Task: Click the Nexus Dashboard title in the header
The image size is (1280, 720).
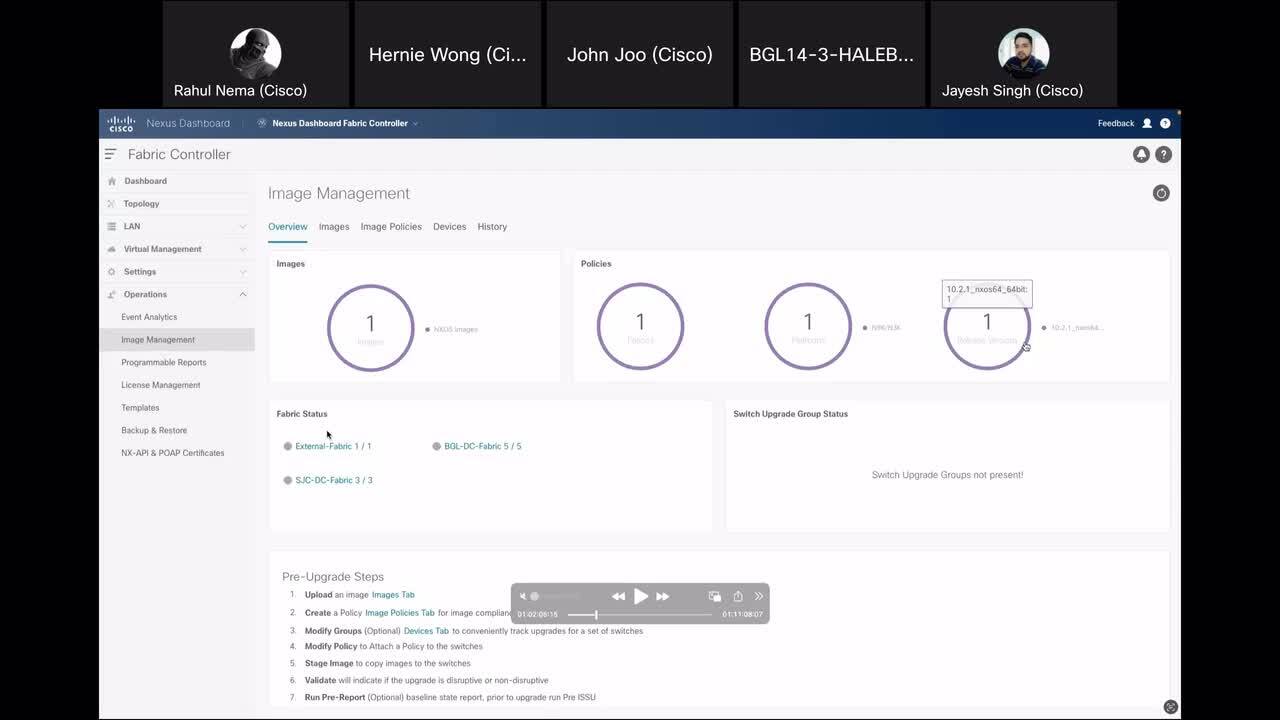Action: coord(188,123)
